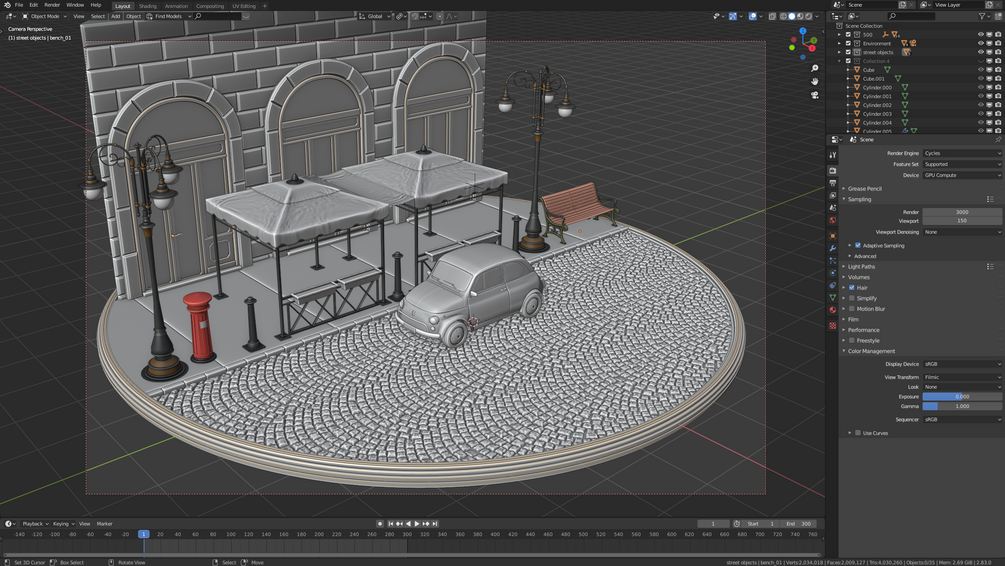The height and width of the screenshot is (566, 1005).
Task: Open the World properties tab icon
Action: pos(833,221)
